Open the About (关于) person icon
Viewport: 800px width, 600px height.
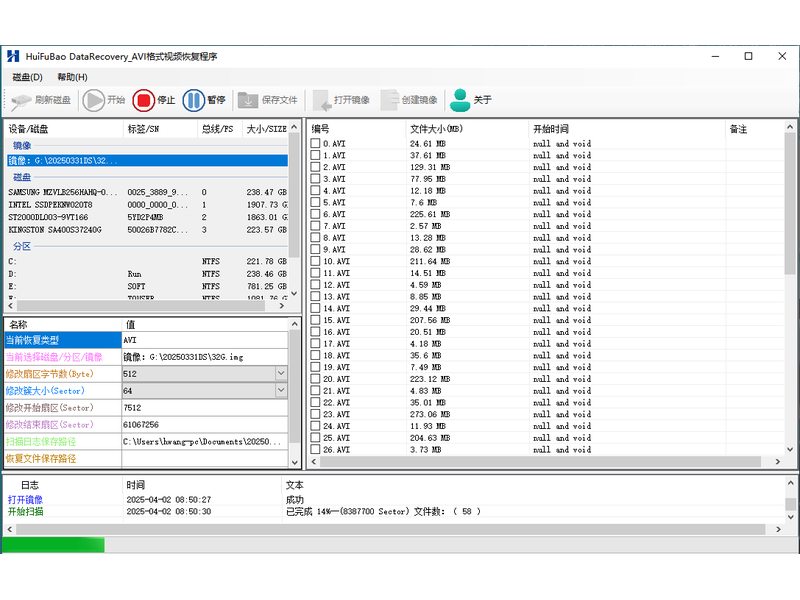pos(460,100)
